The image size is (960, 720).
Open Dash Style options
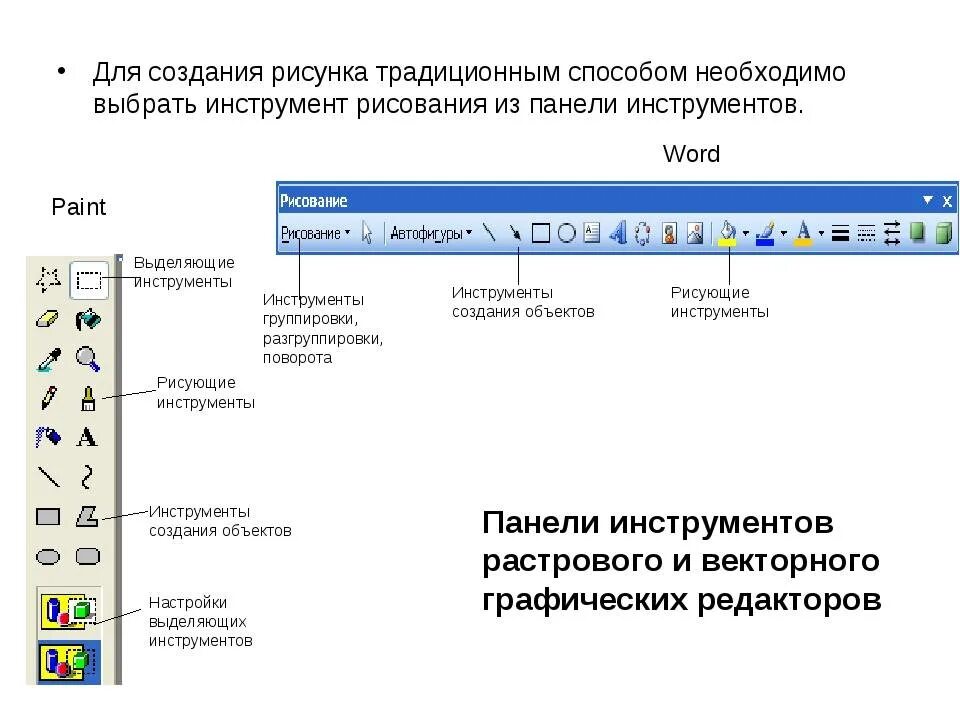866,233
